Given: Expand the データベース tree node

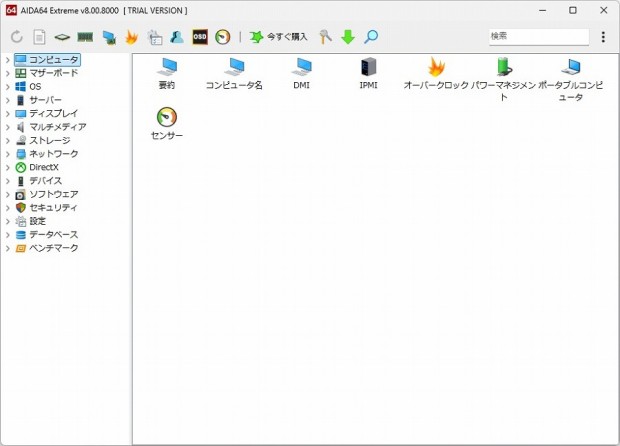Looking at the screenshot, I should (8, 234).
